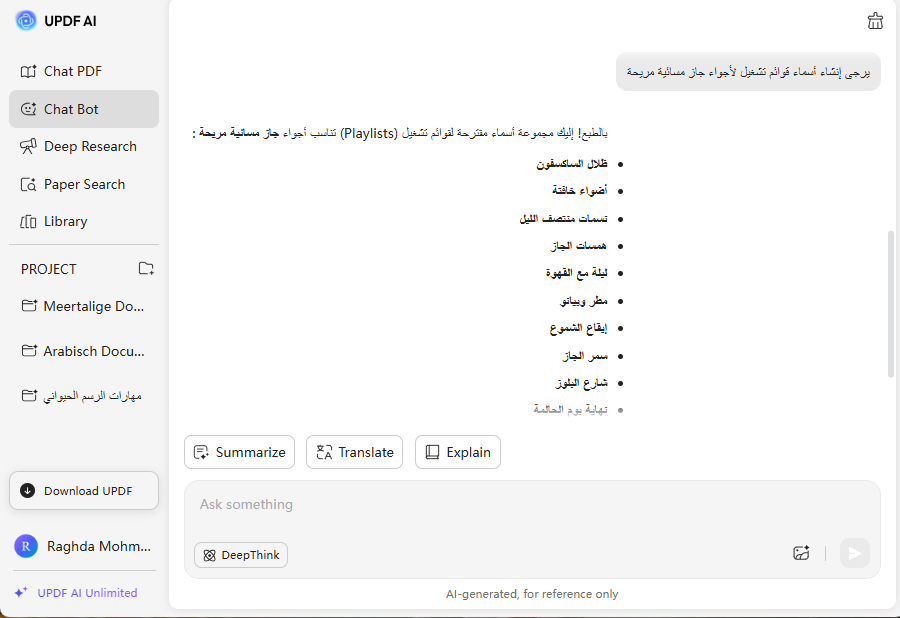900x618 pixels.
Task: Open the Arabisch Docu... project
Action: [93, 351]
